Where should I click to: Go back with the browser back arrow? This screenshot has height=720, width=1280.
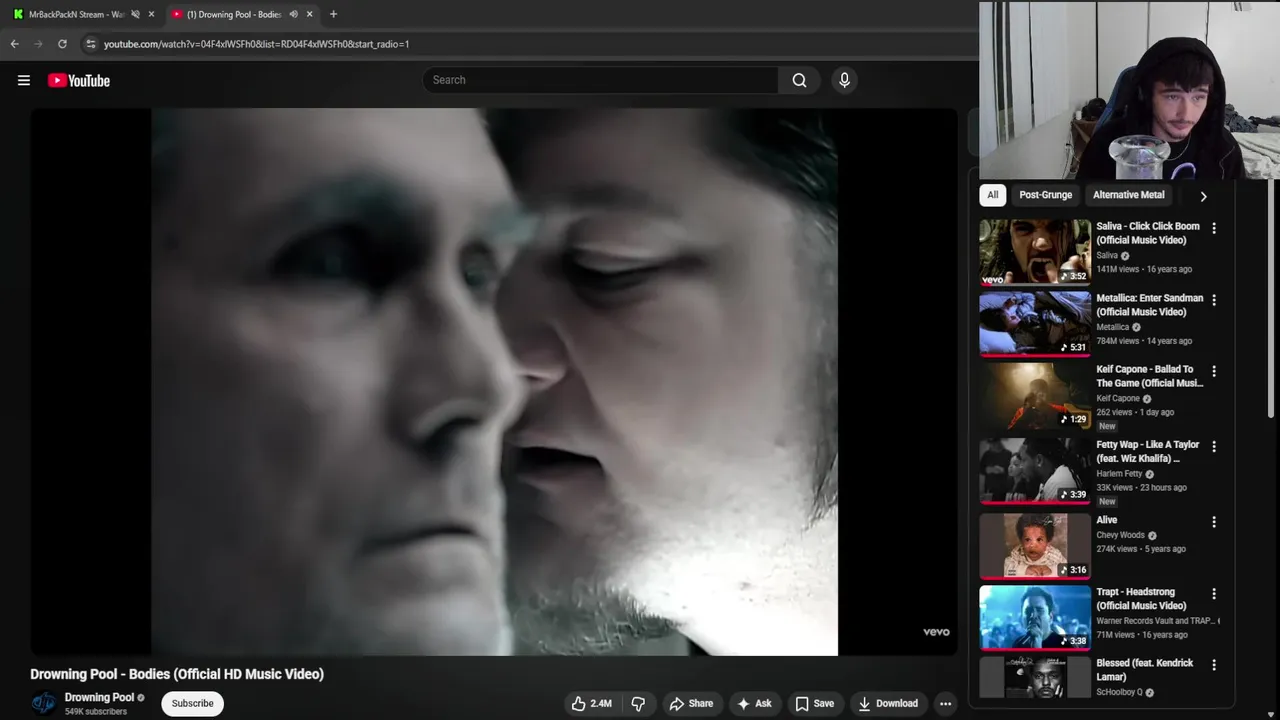tap(14, 44)
